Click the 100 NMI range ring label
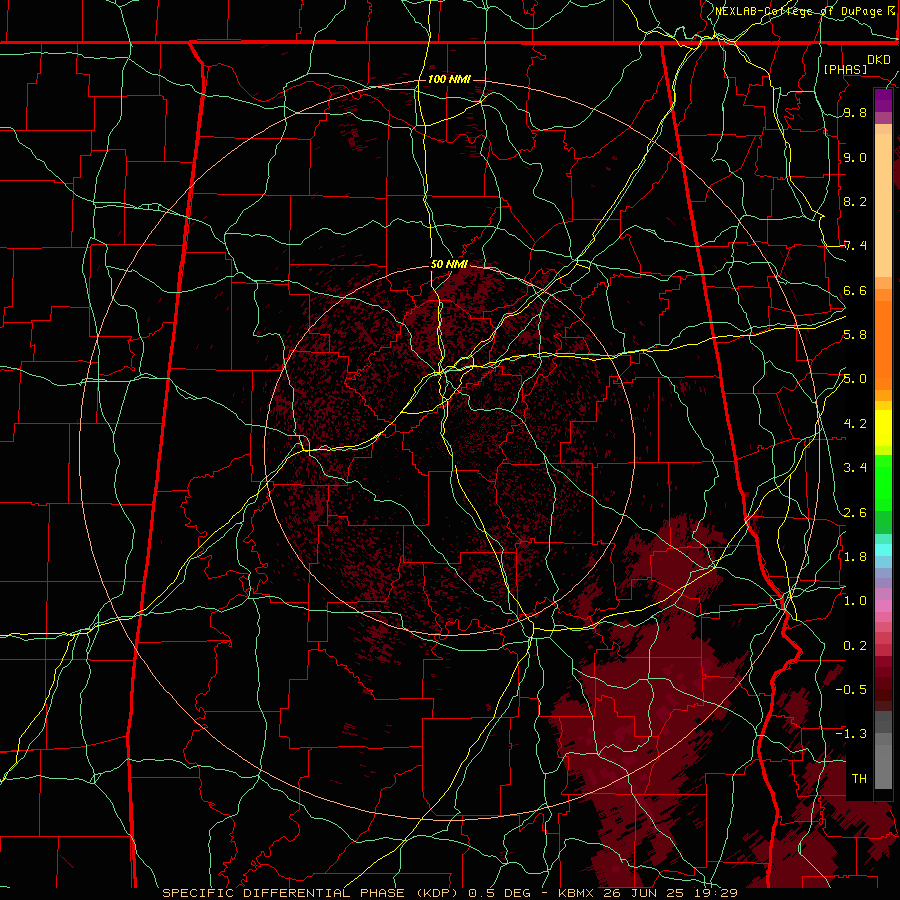 point(449,79)
